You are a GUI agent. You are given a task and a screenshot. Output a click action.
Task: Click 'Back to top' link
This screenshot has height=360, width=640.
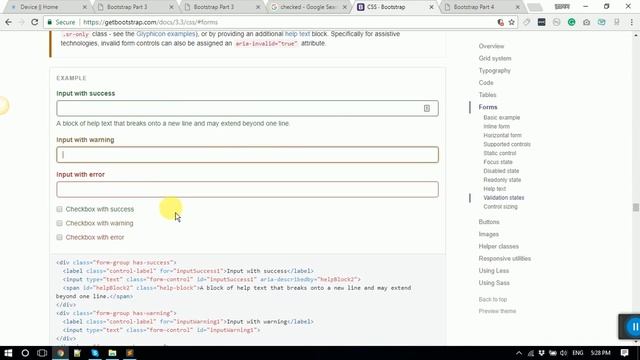tap(493, 300)
